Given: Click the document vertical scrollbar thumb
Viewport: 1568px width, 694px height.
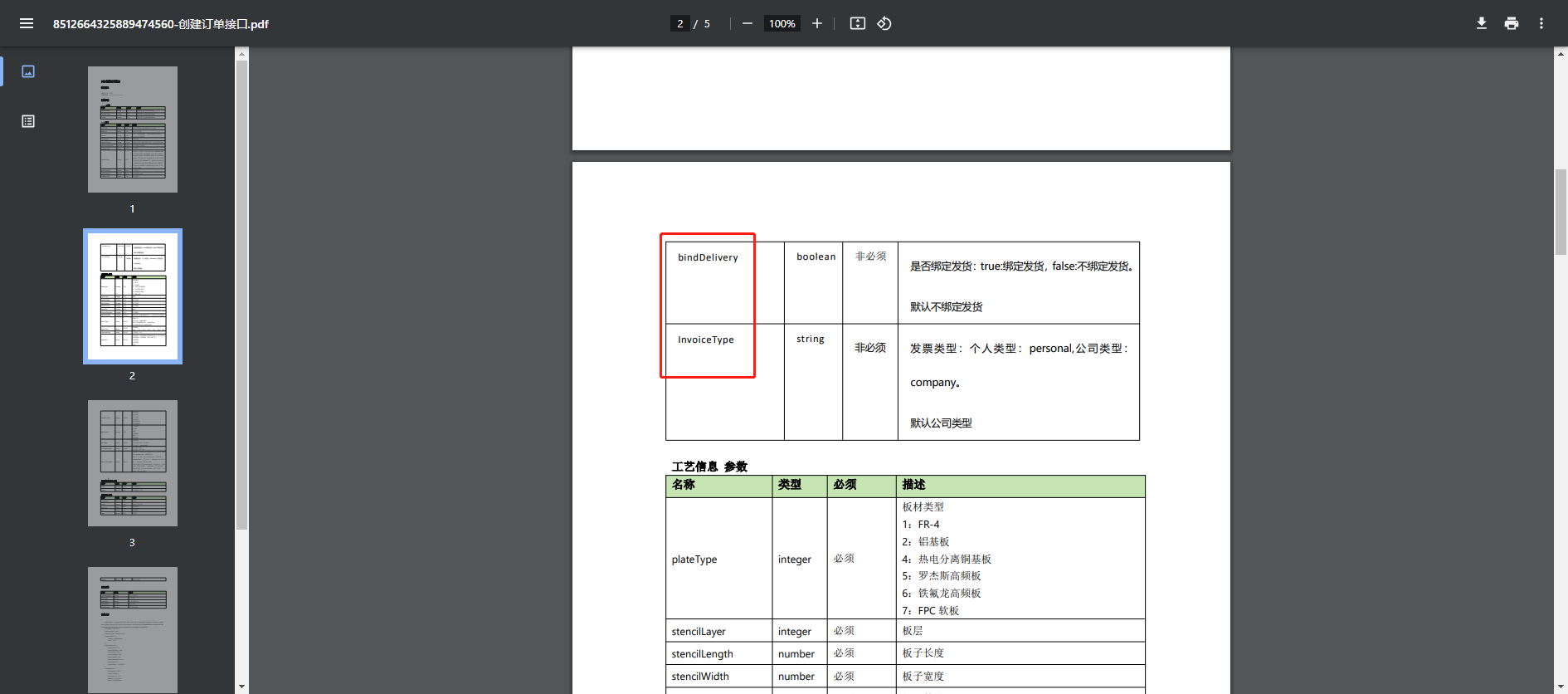Looking at the screenshot, I should click(x=1561, y=212).
